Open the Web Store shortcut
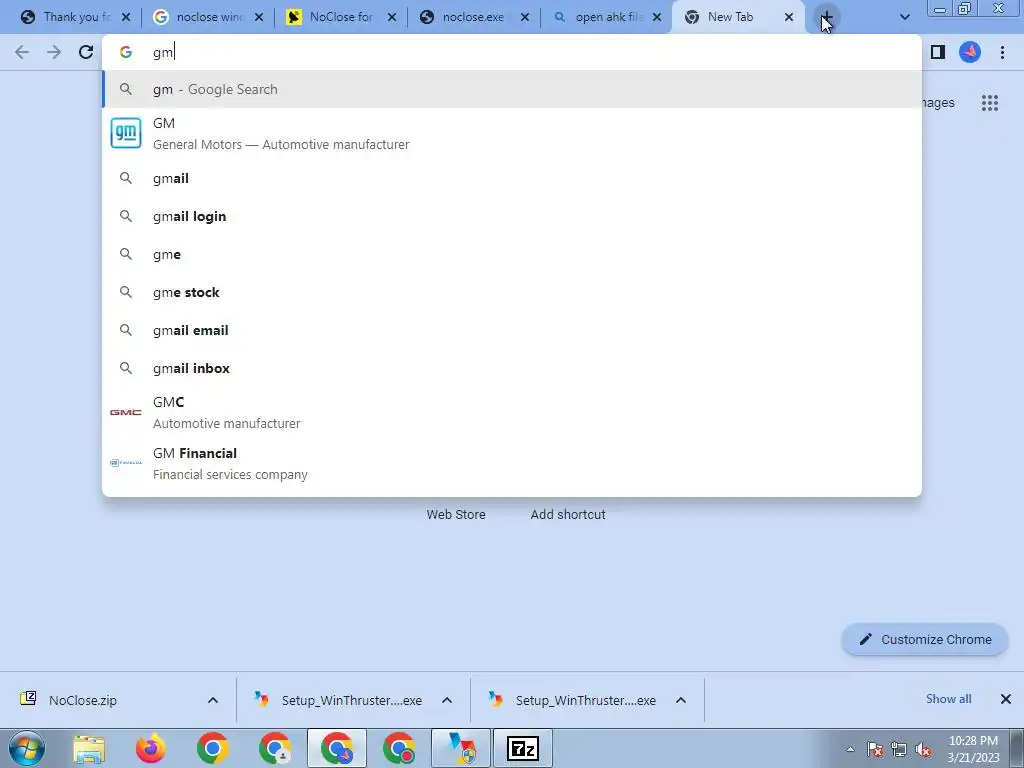The width and height of the screenshot is (1024, 768). 456,515
